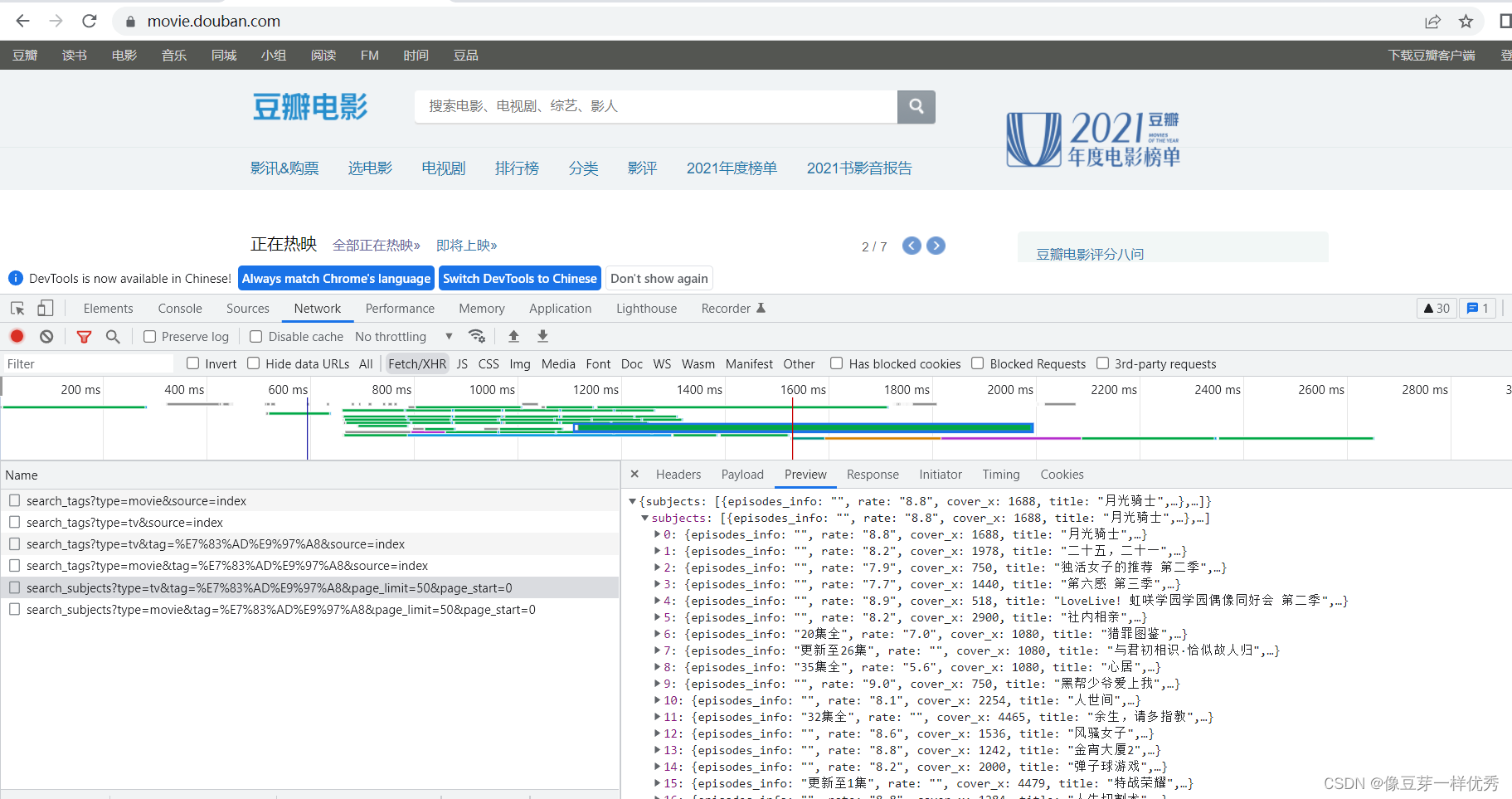This screenshot has width=1512, height=799.
Task: Show next slide of 正在热映 carousel
Action: (936, 246)
